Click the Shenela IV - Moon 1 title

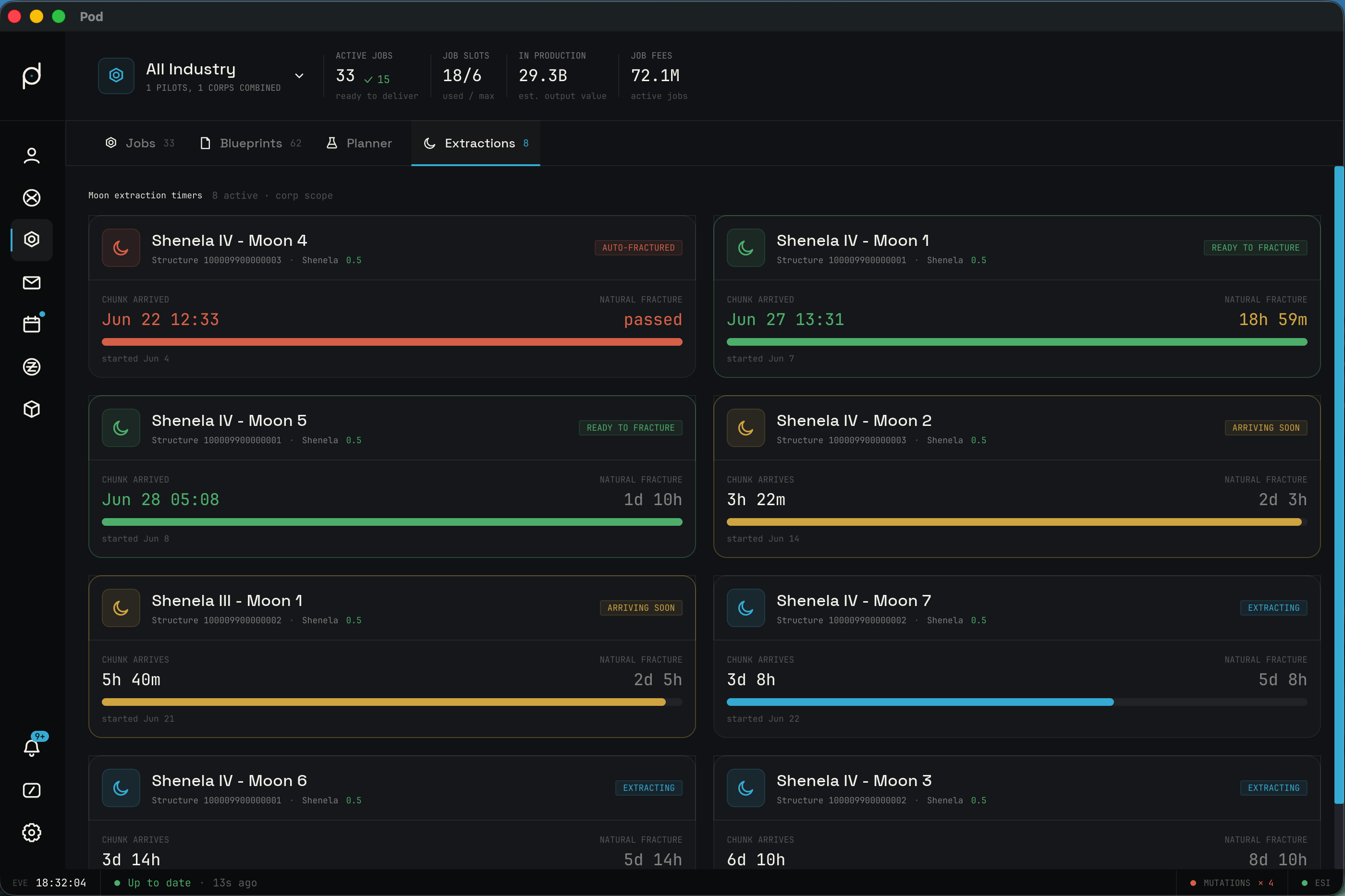point(853,241)
